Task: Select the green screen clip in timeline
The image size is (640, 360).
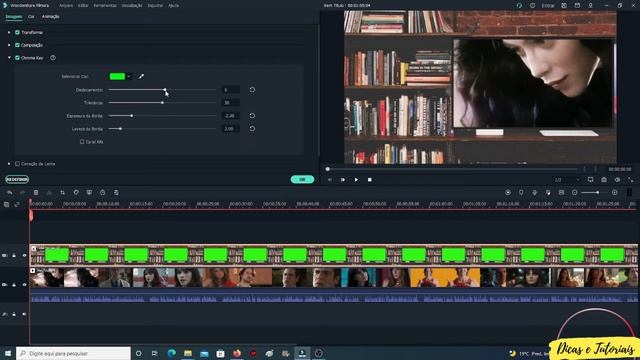Action: tap(334, 255)
